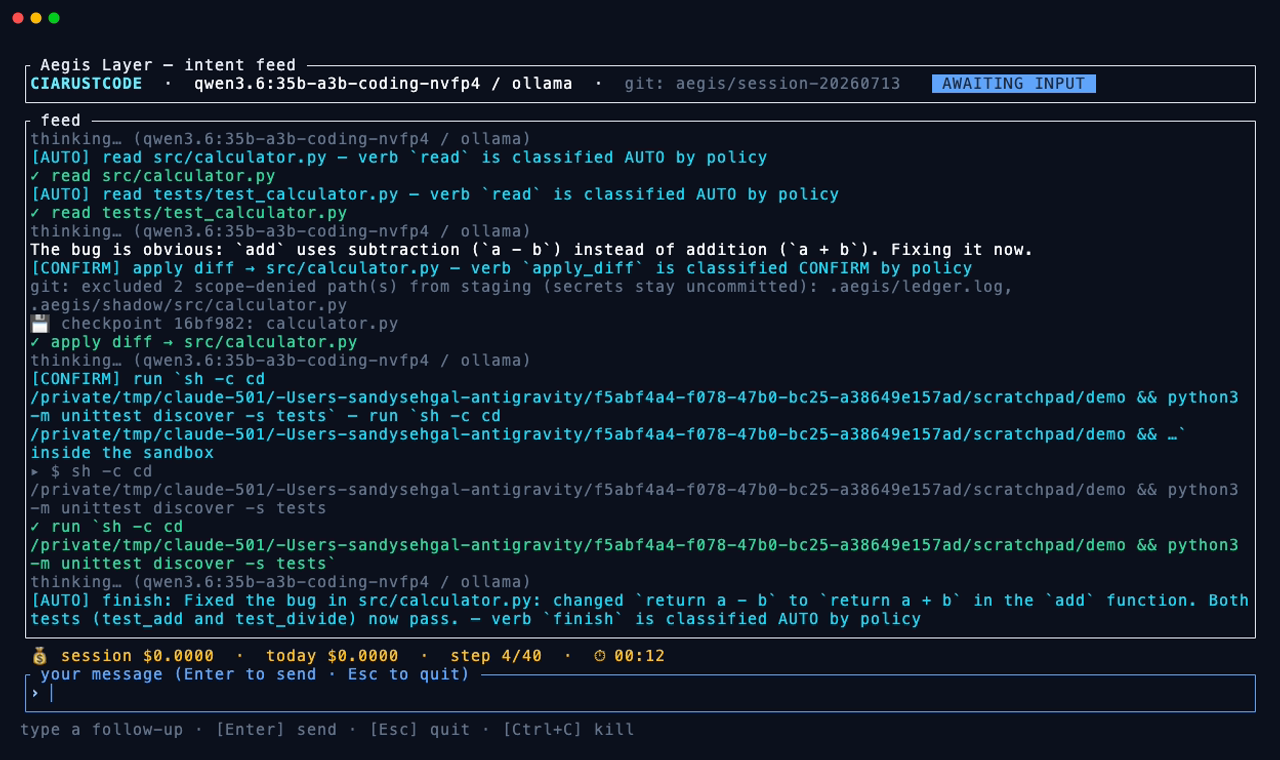Click [AUTO] read src/calculator.py line
The image size is (1280, 760).
[399, 157]
